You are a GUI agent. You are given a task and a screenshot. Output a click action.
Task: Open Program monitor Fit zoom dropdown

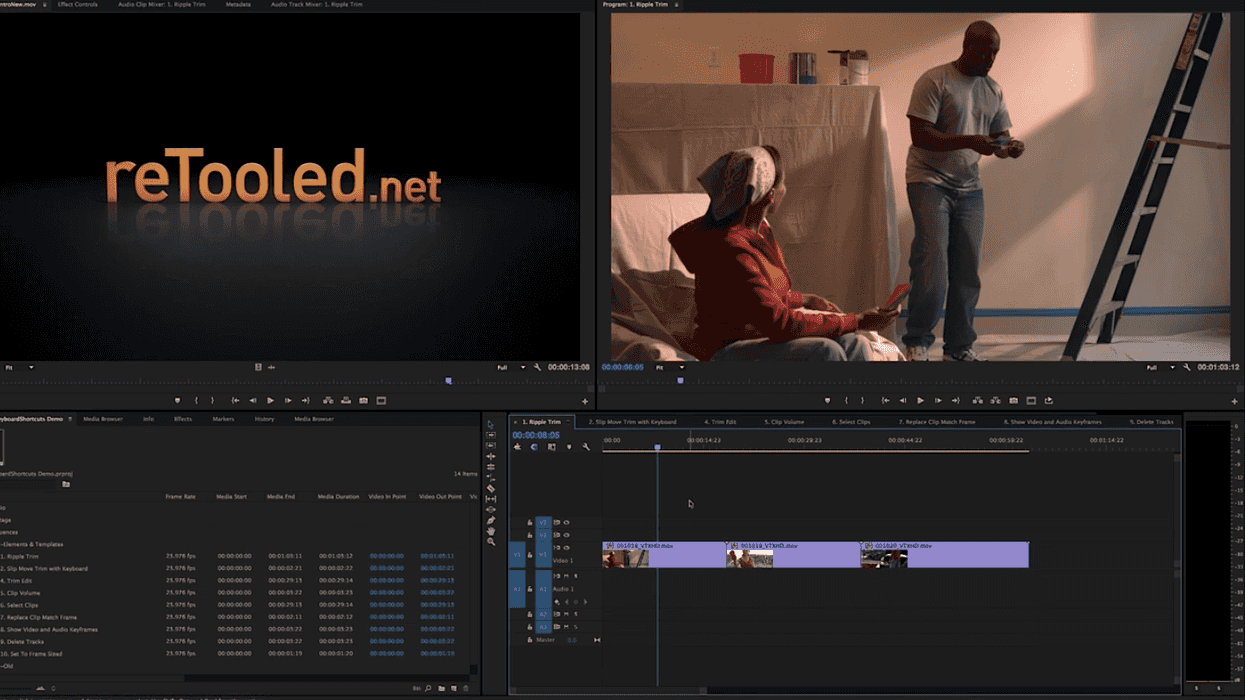(x=672, y=367)
